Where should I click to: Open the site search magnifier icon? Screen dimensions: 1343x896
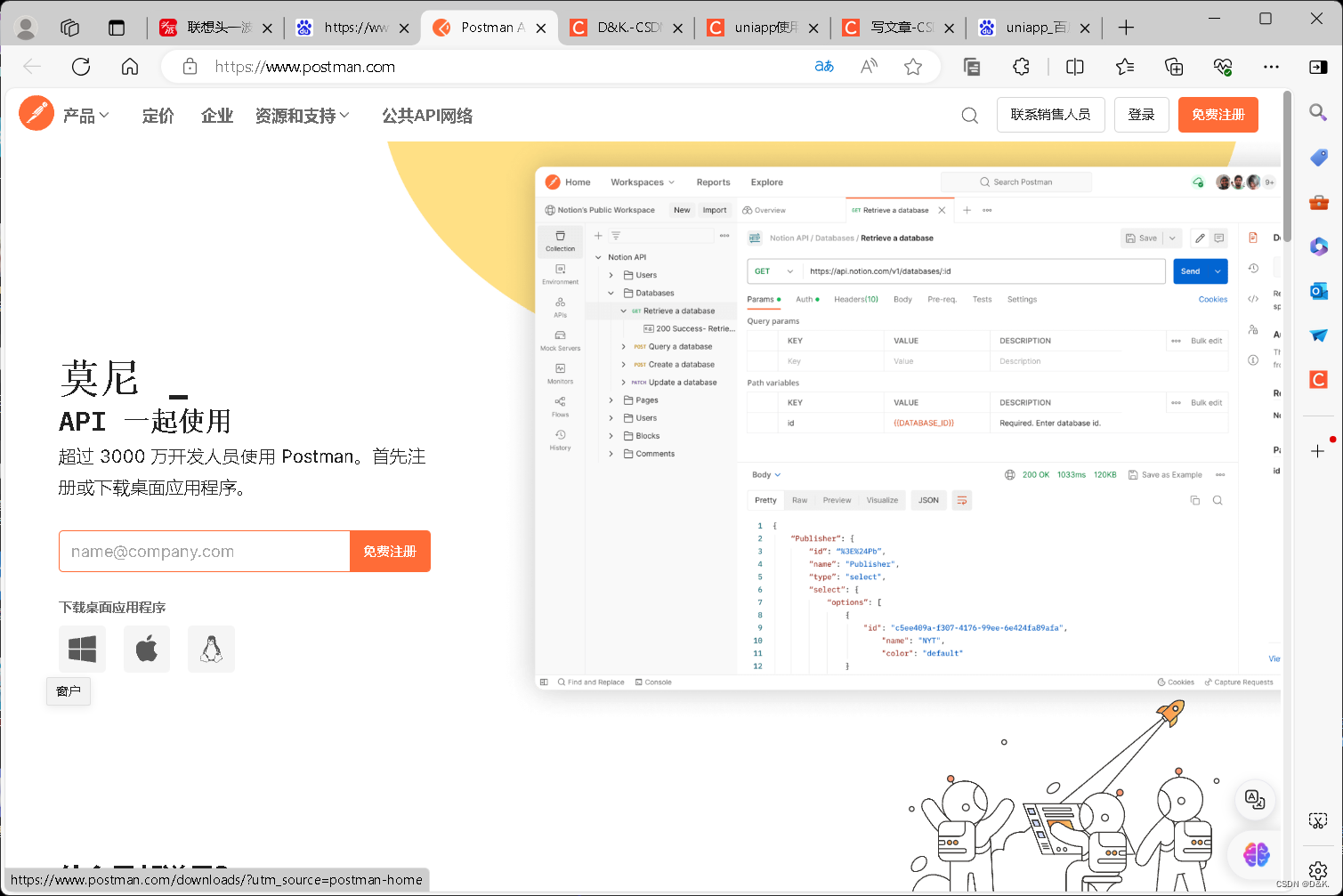tap(970, 116)
